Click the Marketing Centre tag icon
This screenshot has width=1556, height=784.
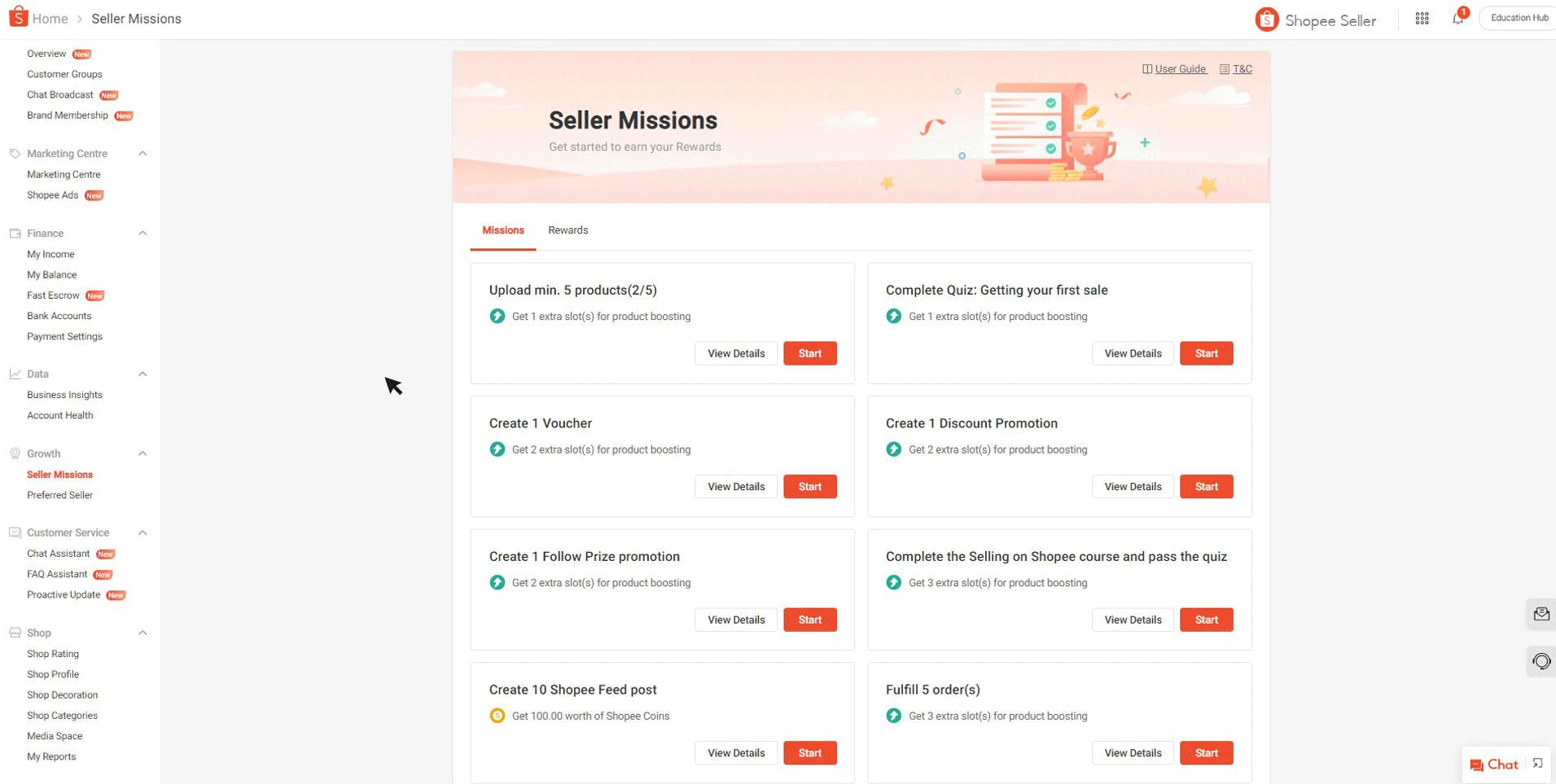(x=15, y=153)
